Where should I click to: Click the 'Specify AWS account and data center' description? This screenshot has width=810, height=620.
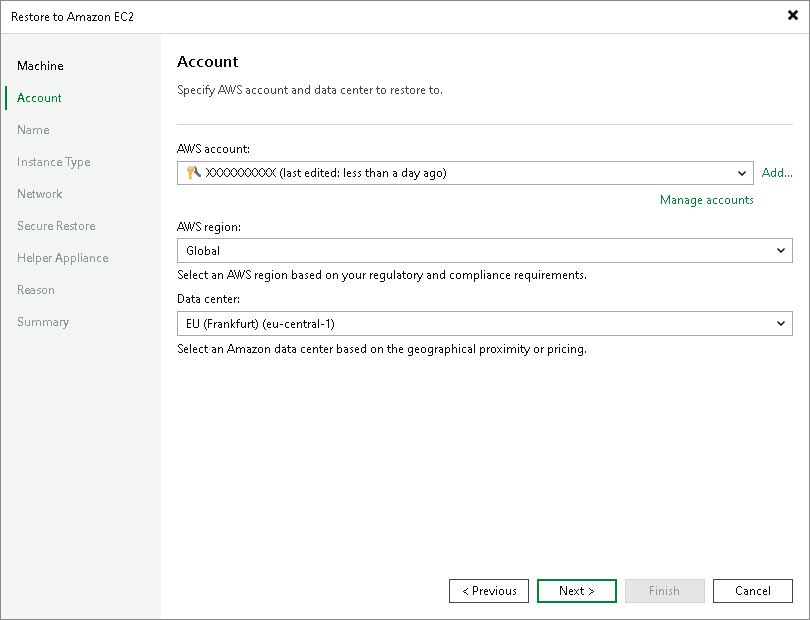[x=310, y=90]
